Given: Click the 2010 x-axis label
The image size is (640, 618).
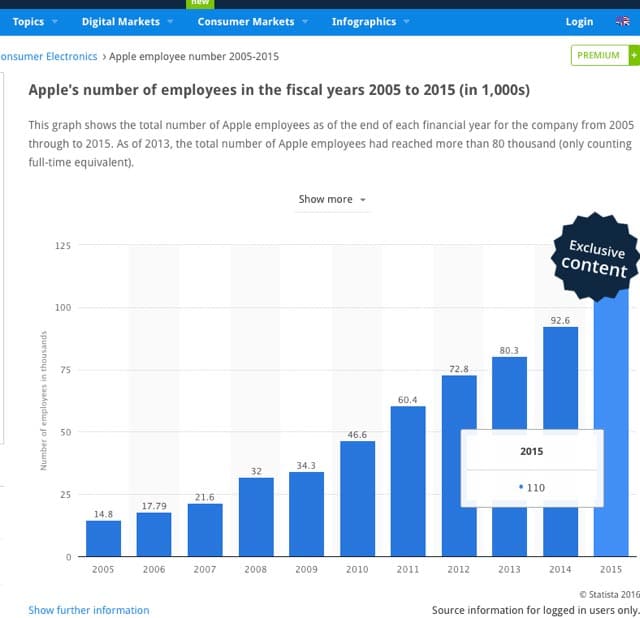Looking at the screenshot, I should coord(357,569).
